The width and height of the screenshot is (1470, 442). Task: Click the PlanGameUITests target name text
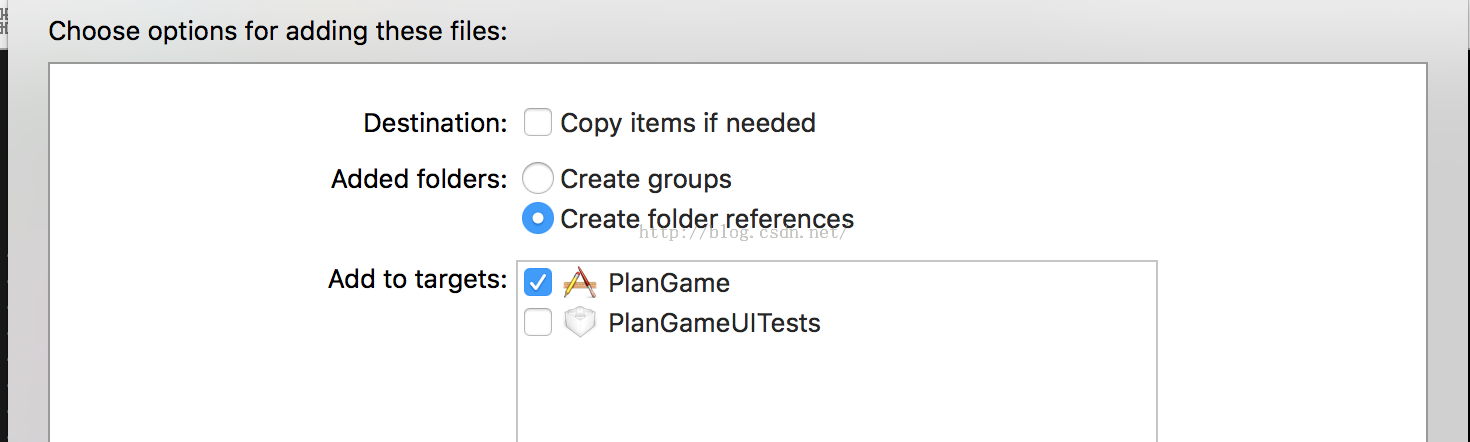[x=714, y=323]
